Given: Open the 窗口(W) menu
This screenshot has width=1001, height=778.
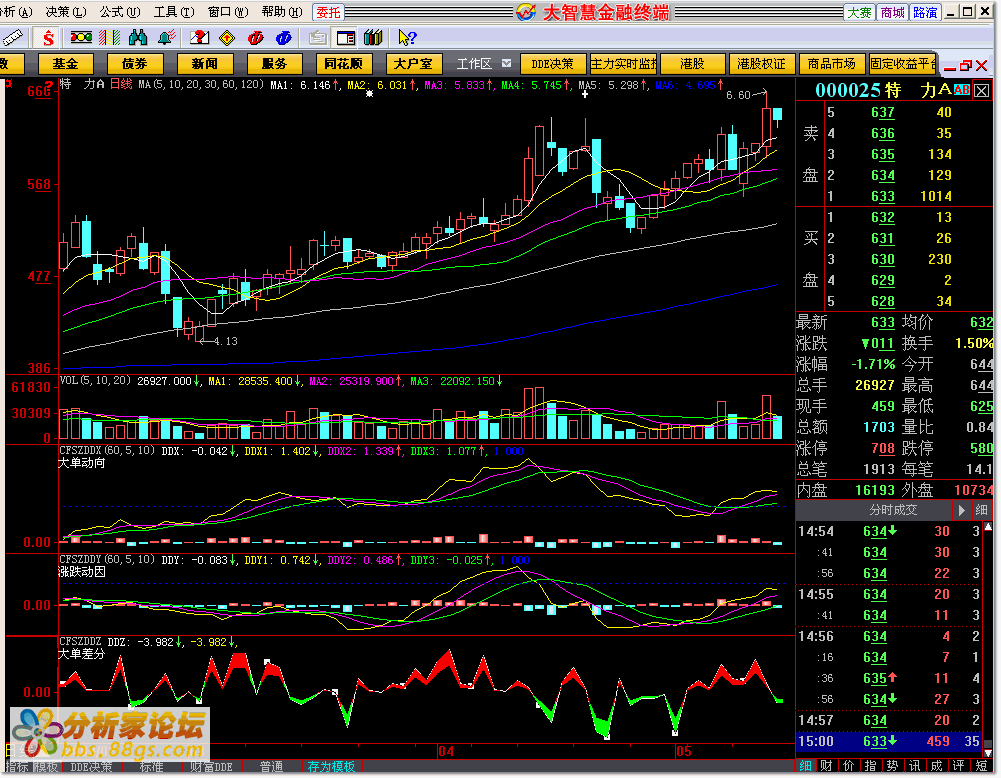Looking at the screenshot, I should coord(229,11).
